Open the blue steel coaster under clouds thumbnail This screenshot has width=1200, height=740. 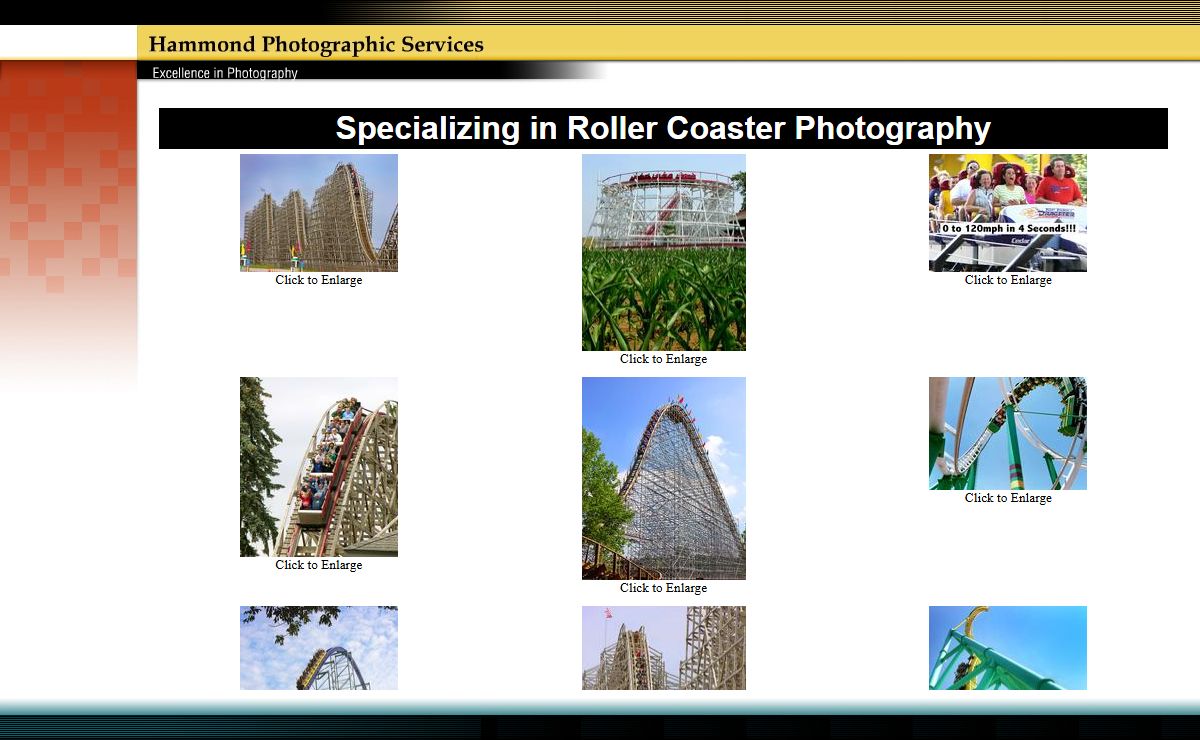point(318,647)
